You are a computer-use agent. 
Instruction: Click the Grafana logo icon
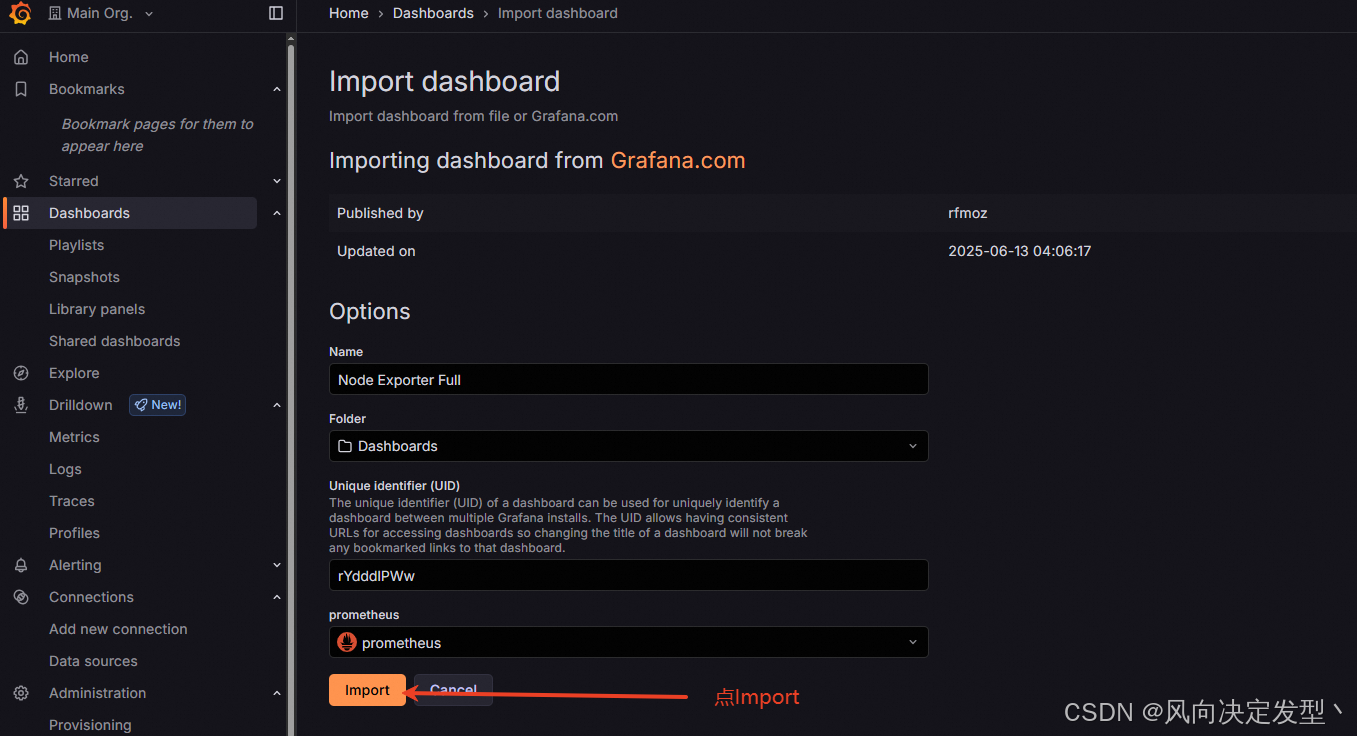pos(20,13)
